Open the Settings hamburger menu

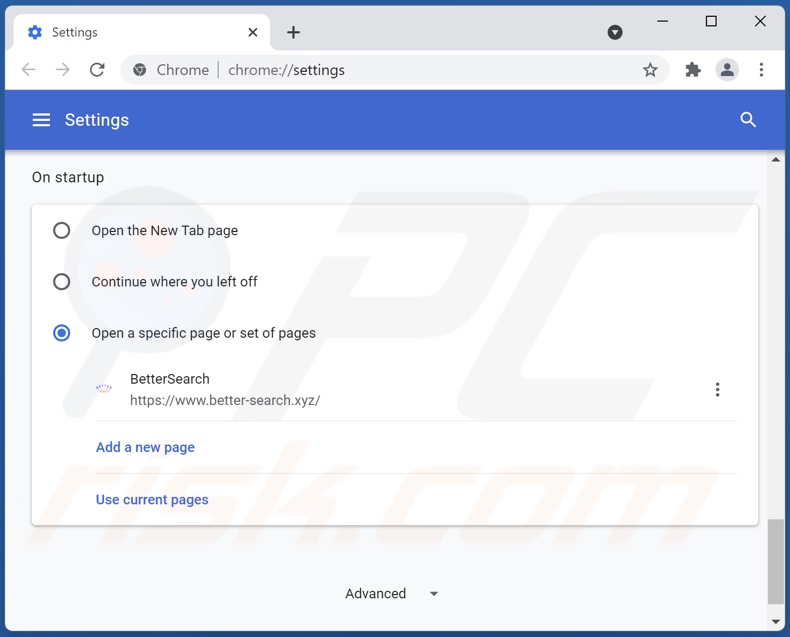pyautogui.click(x=41, y=120)
